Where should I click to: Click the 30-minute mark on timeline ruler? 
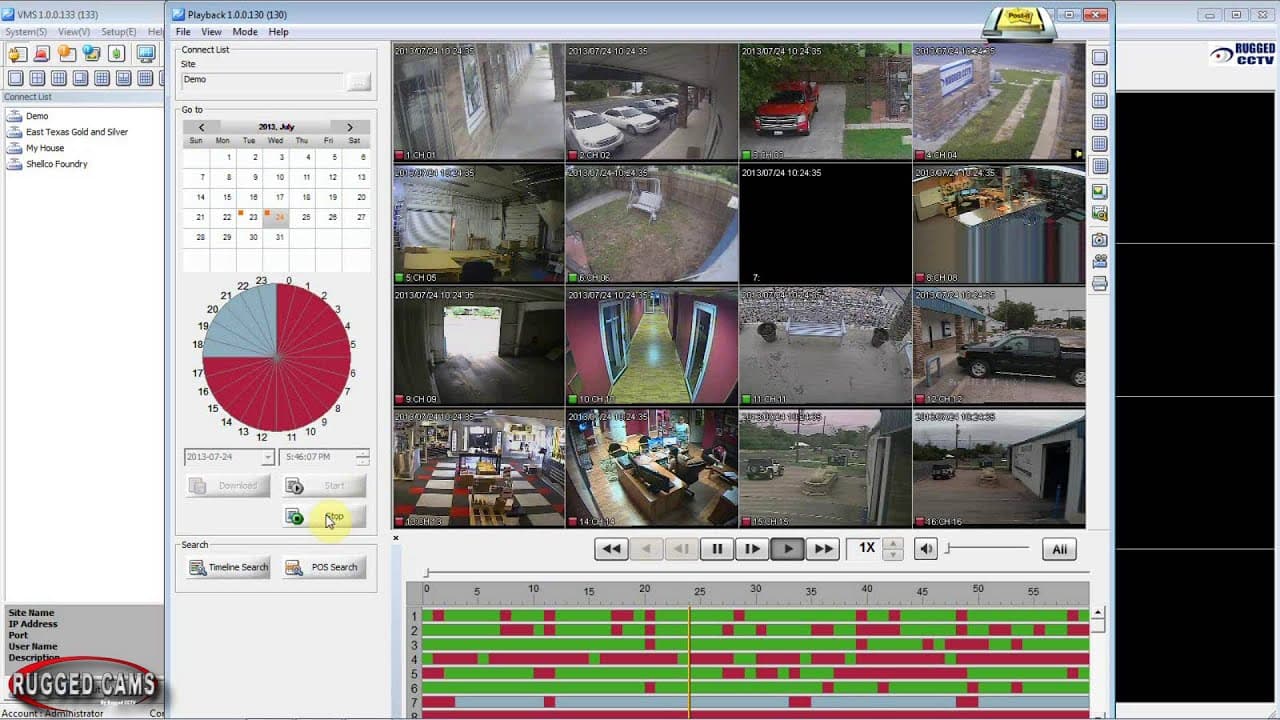(756, 590)
